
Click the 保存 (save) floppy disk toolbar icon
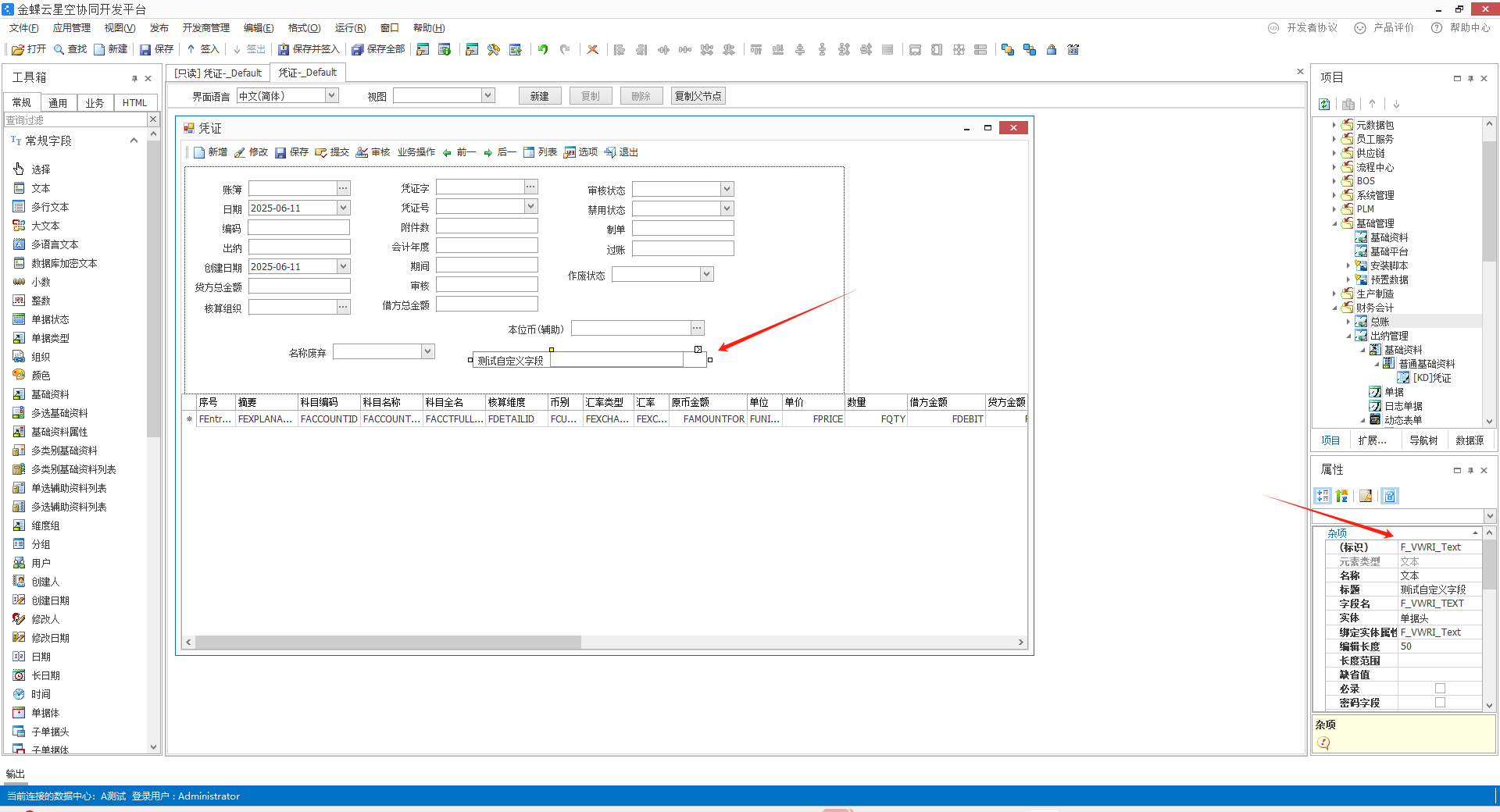(145, 49)
